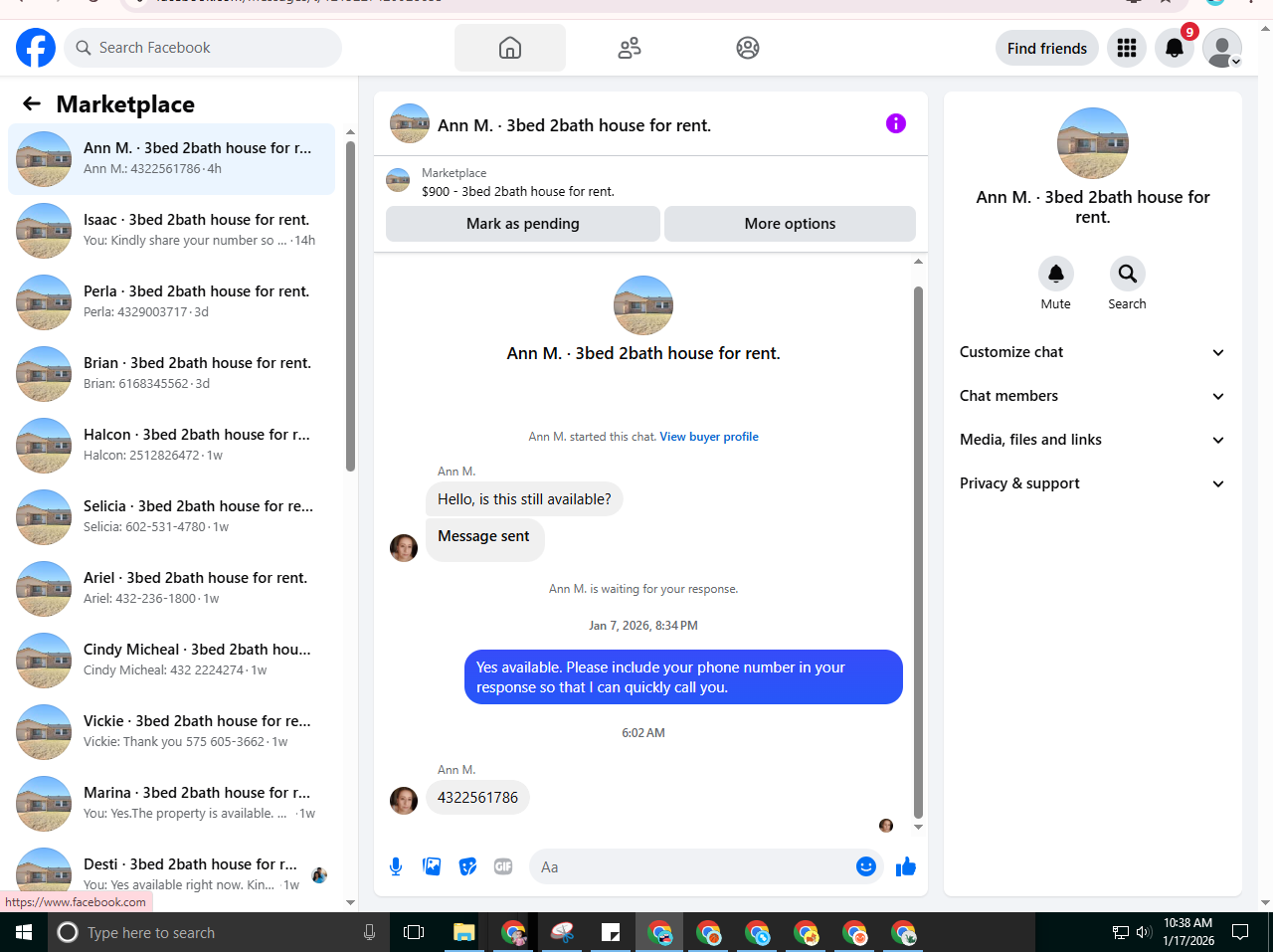Open Vickie conversation in list
The image size is (1273, 952).
click(x=171, y=732)
